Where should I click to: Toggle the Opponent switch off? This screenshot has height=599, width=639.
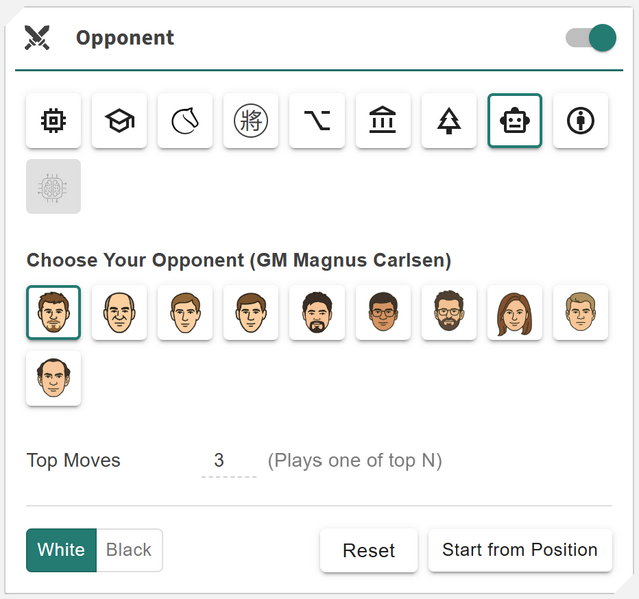[590, 39]
